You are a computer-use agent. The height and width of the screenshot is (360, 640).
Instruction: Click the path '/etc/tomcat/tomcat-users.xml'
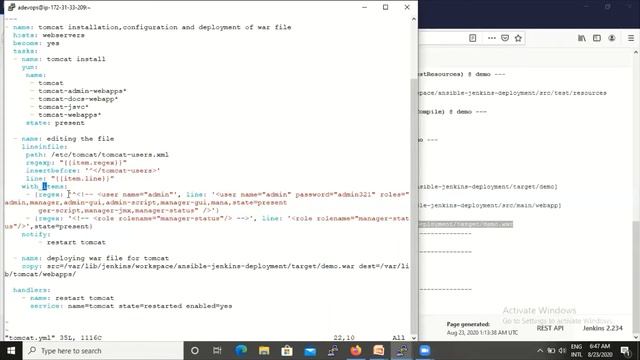click(110, 155)
